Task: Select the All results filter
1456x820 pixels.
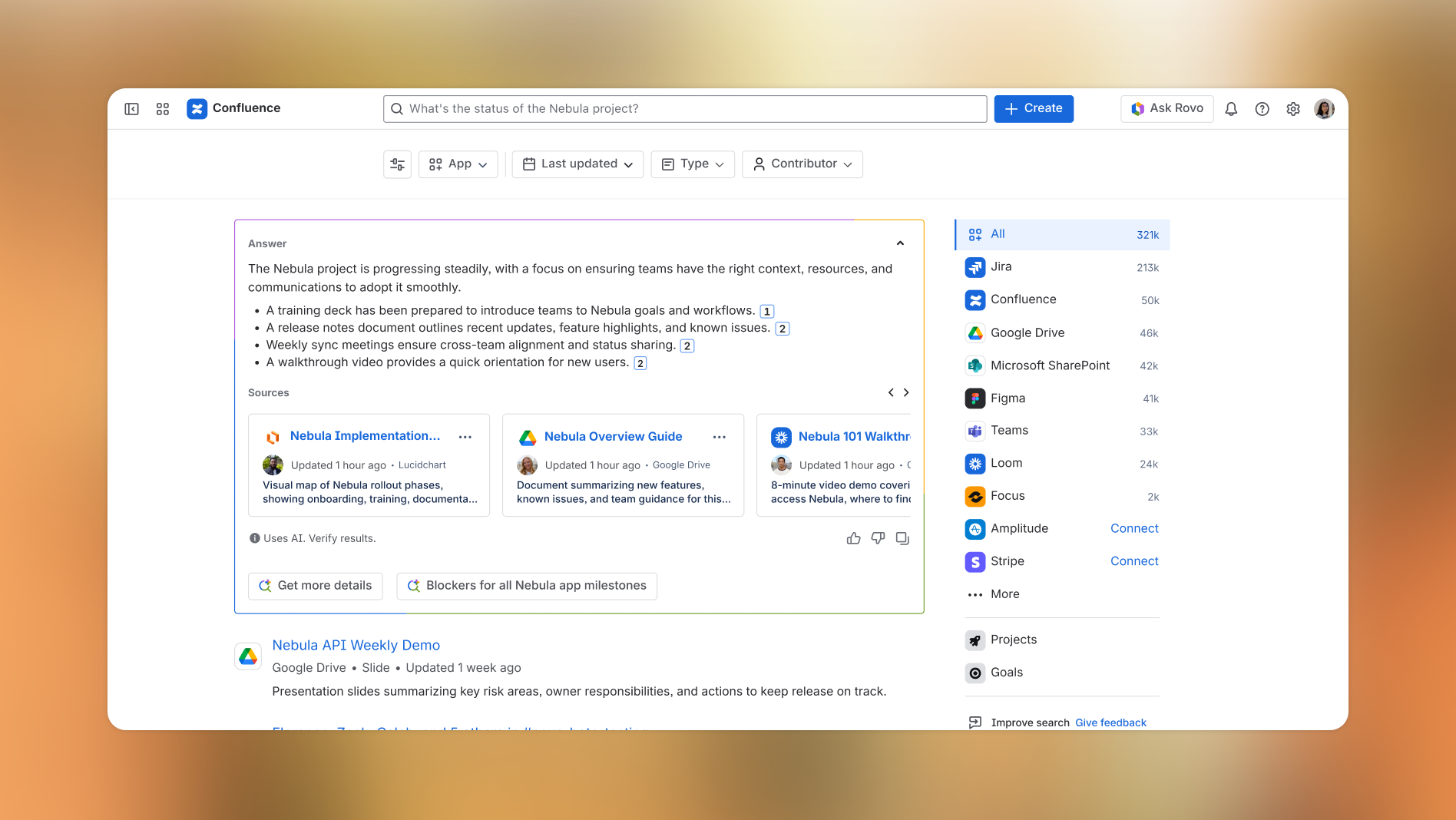Action: [1062, 235]
